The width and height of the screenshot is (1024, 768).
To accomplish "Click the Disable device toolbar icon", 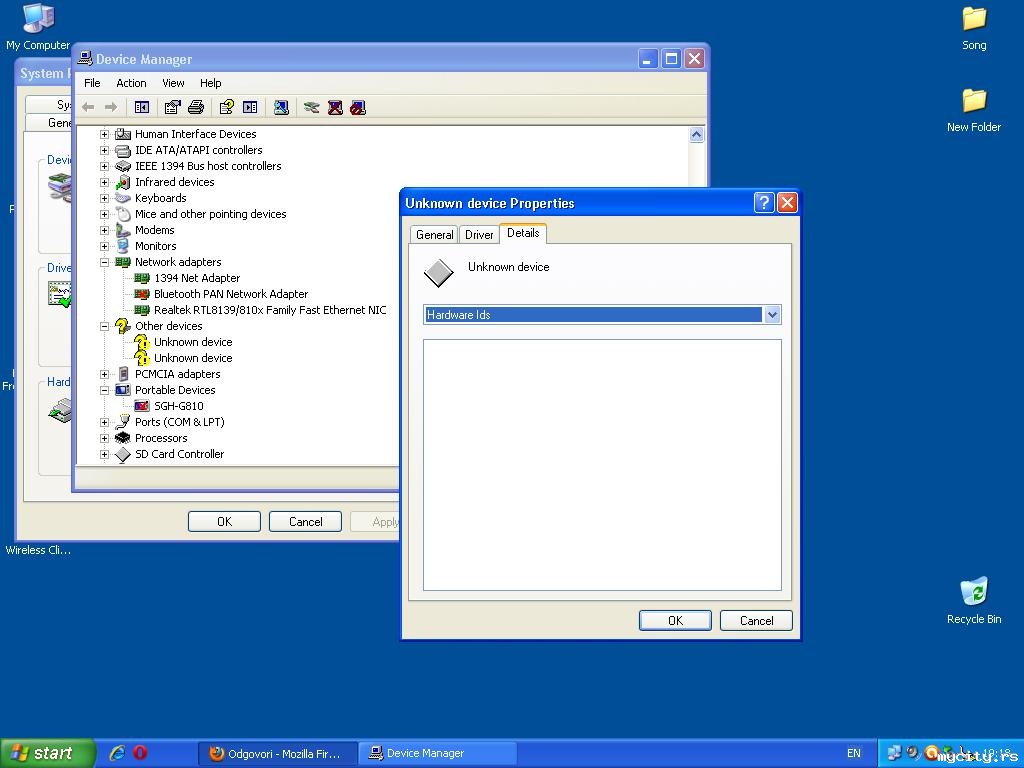I will pyautogui.click(x=358, y=107).
